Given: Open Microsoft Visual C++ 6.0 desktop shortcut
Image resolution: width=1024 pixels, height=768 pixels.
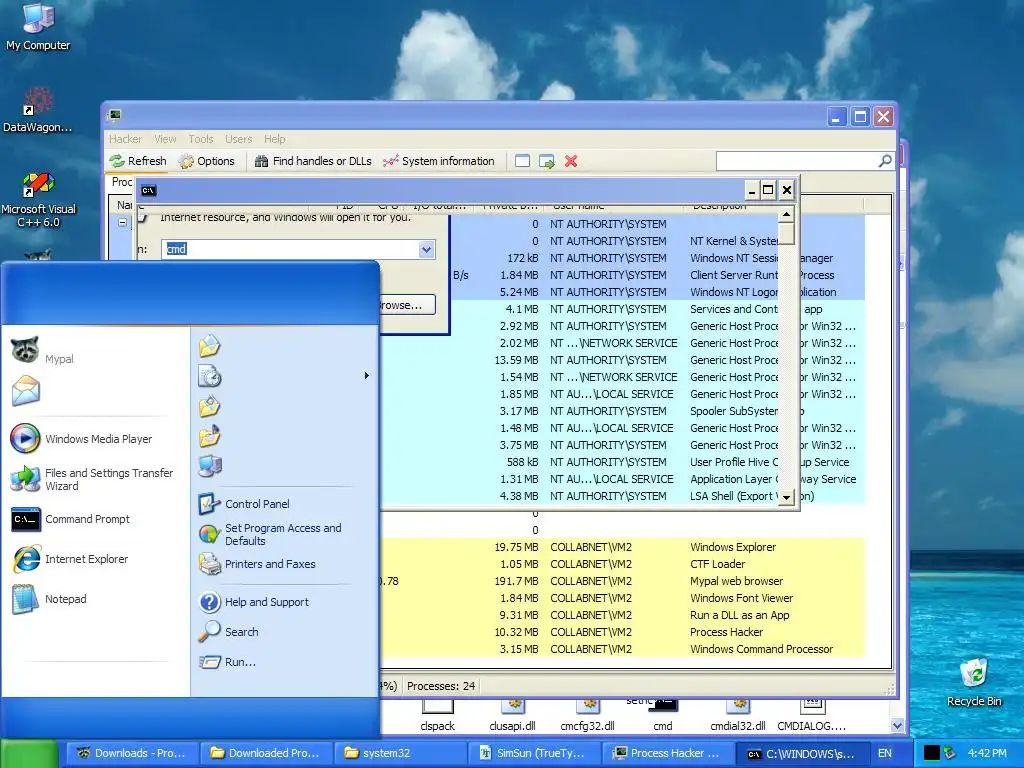Looking at the screenshot, I should tap(39, 200).
